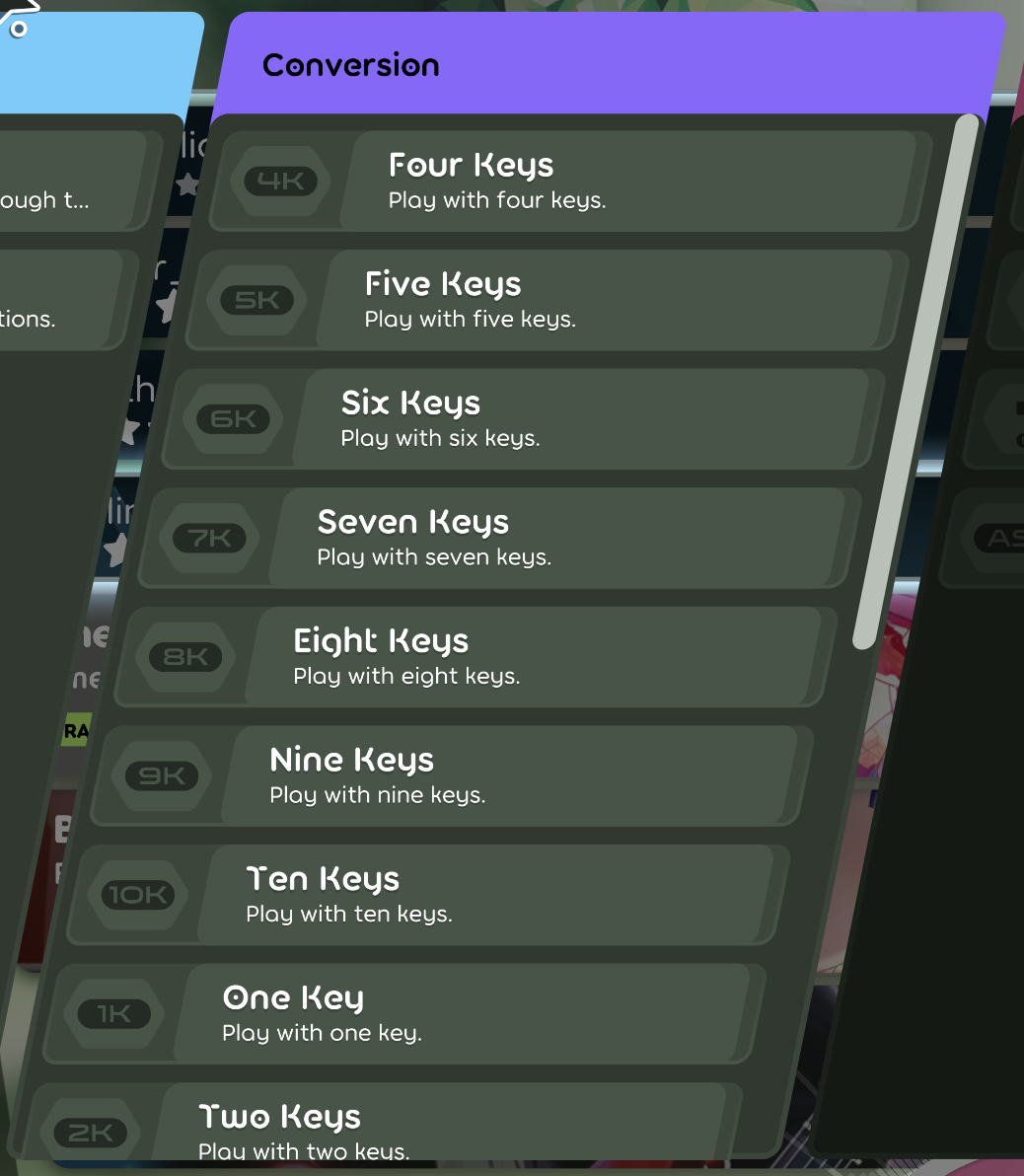Screen dimensions: 1024x1176
Task: Select the 6K Six Keys badge icon
Action: click(234, 419)
